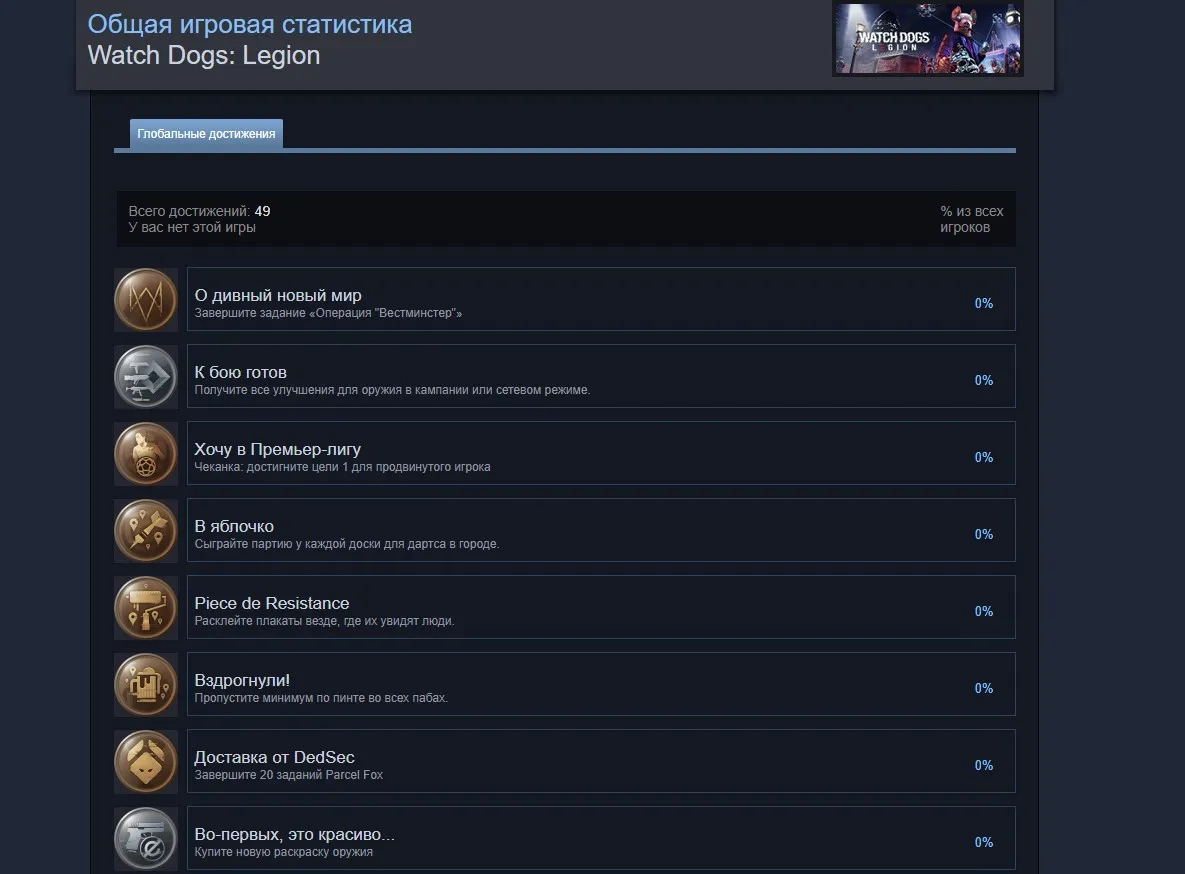
Task: Click description 'Чеканка: достигните цели 1'
Action: pyautogui.click(x=342, y=467)
